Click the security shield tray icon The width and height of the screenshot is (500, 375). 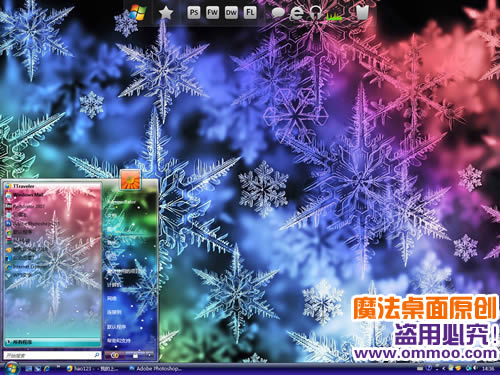(x=458, y=368)
